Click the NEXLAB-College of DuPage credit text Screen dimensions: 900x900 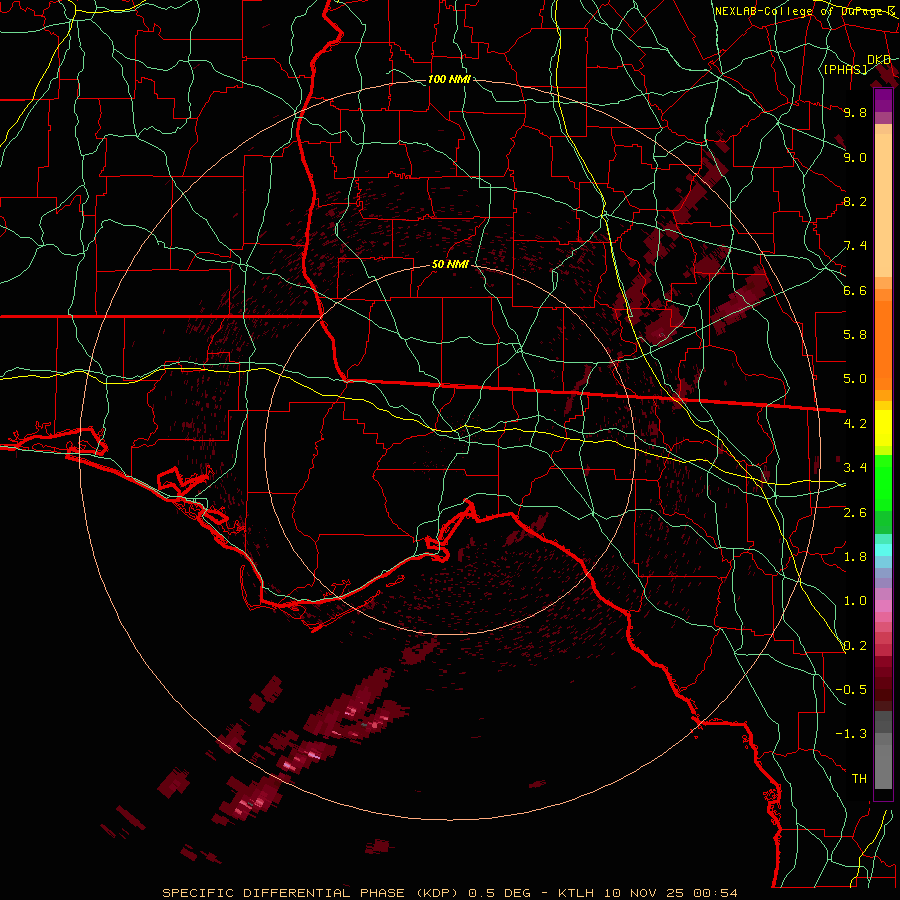(805, 11)
